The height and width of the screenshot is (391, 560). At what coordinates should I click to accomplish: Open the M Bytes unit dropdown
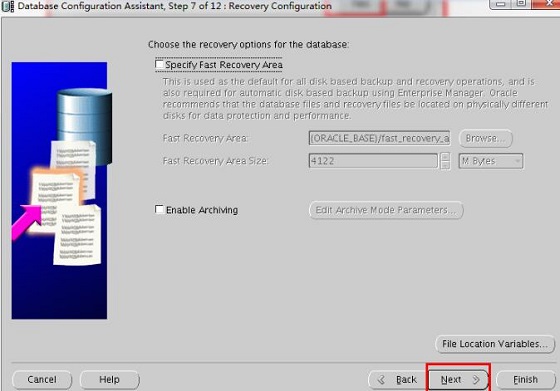491,161
